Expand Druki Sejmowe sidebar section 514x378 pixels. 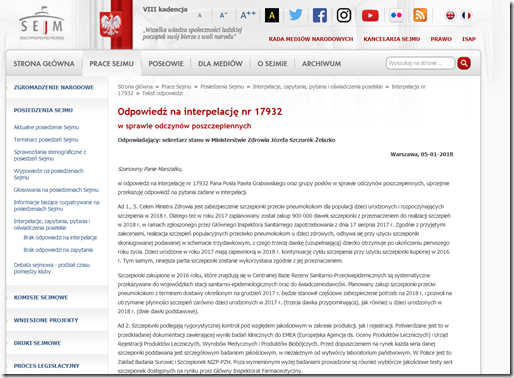click(37, 343)
